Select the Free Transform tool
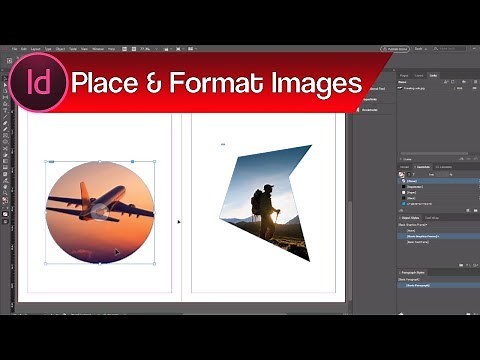 pyautogui.click(x=5, y=155)
